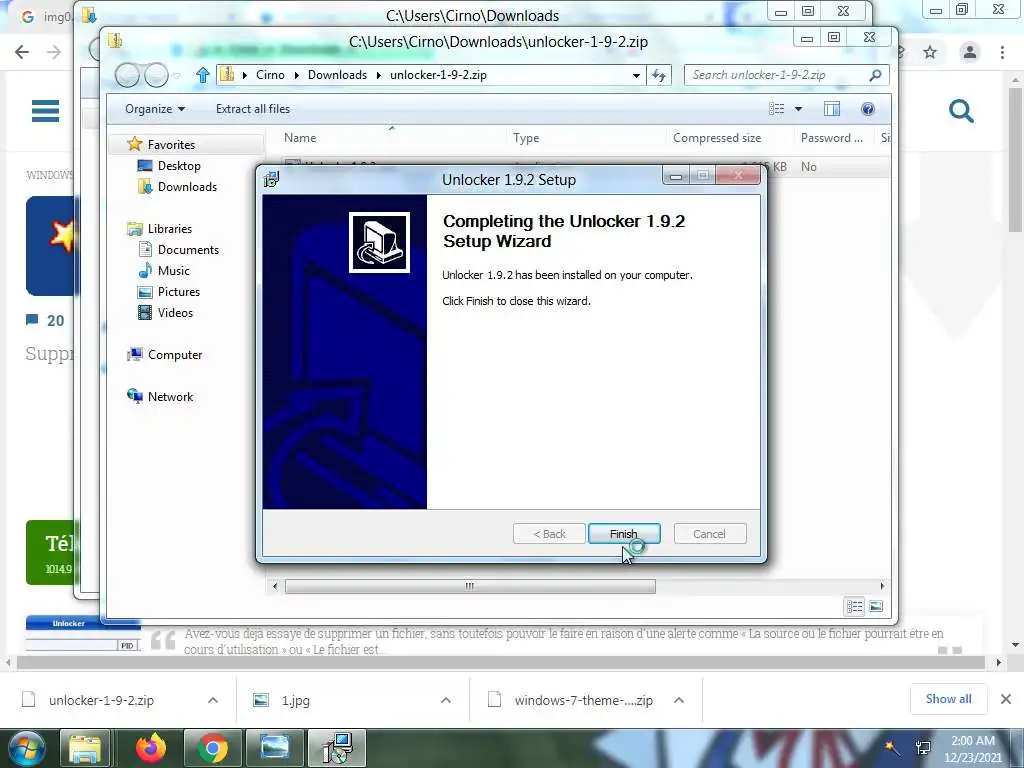Open Chrome profile avatar icon
The image size is (1024, 768).
tap(970, 52)
